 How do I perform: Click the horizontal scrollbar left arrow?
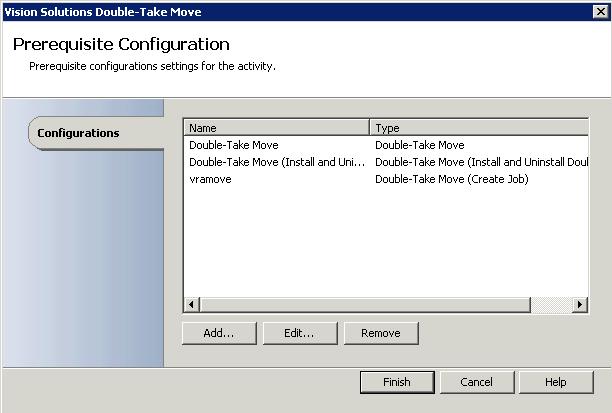click(192, 304)
